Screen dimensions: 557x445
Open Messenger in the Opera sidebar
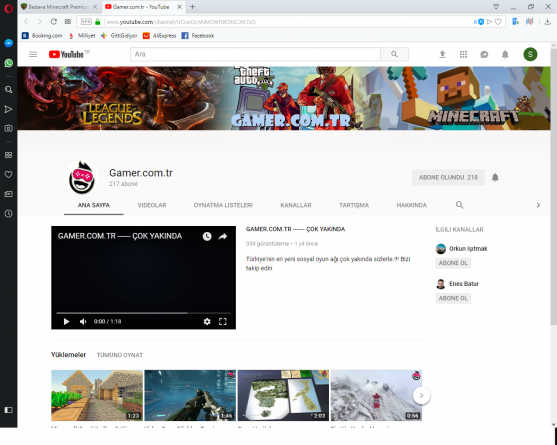point(9,43)
